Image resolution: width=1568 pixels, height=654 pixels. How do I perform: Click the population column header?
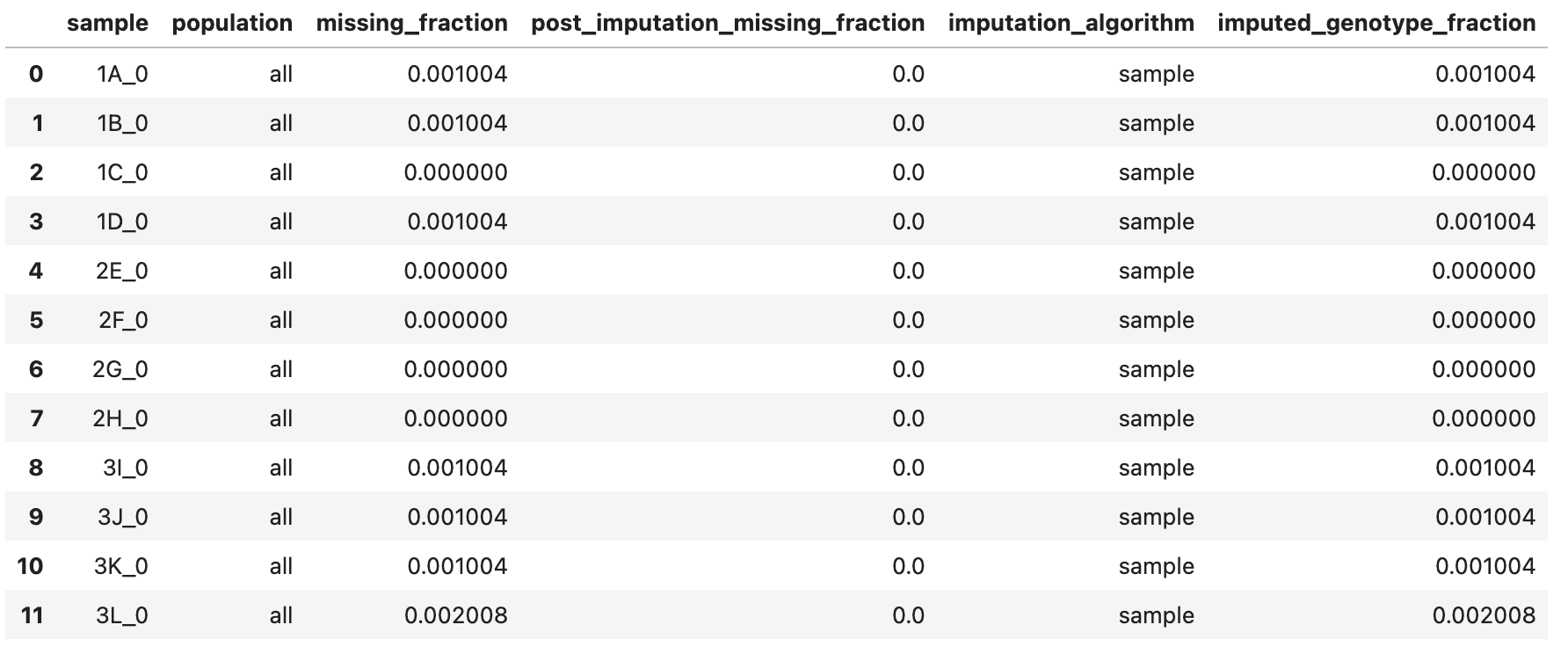(x=232, y=24)
